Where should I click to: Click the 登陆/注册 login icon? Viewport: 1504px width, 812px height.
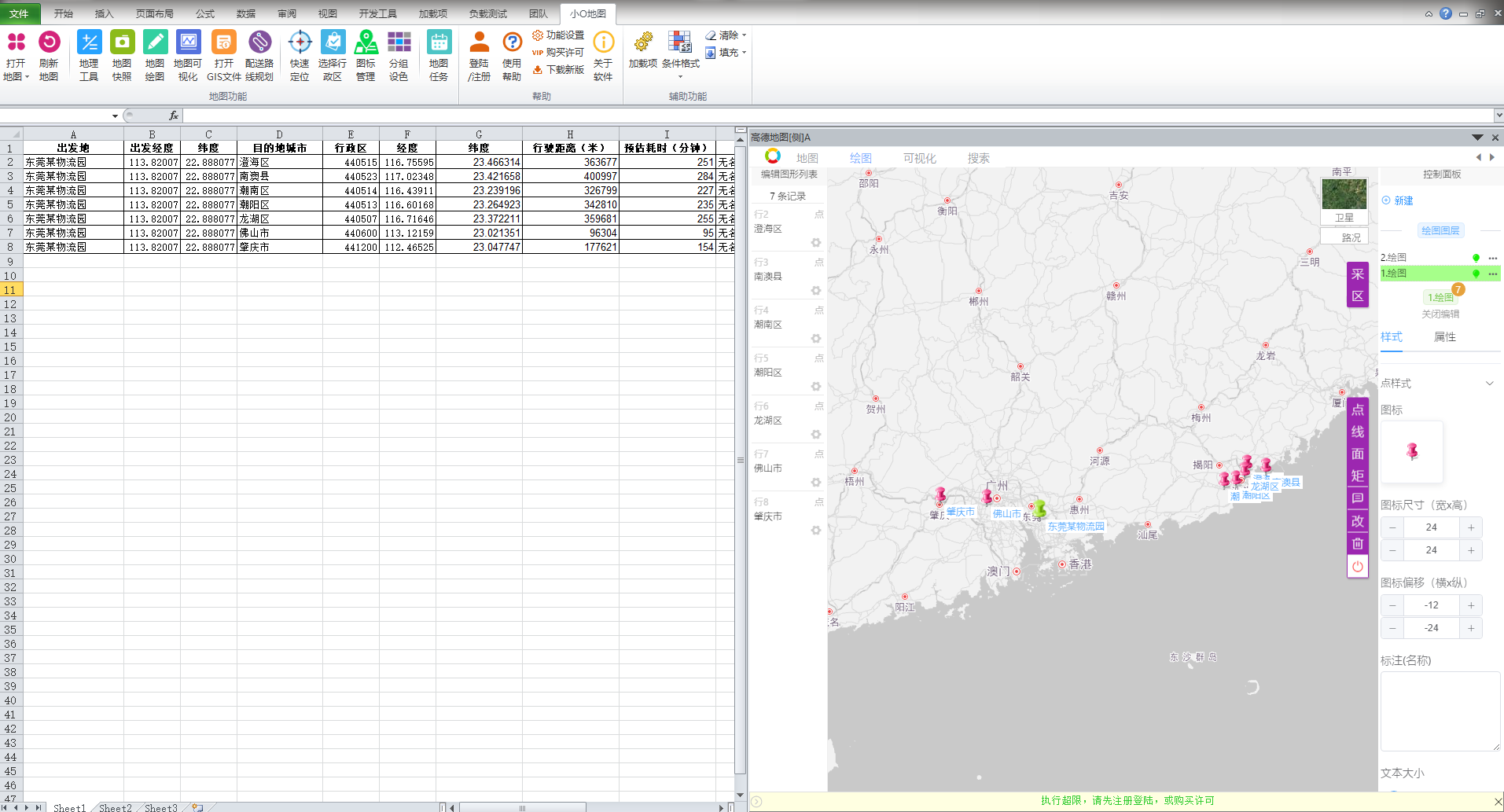click(x=479, y=56)
